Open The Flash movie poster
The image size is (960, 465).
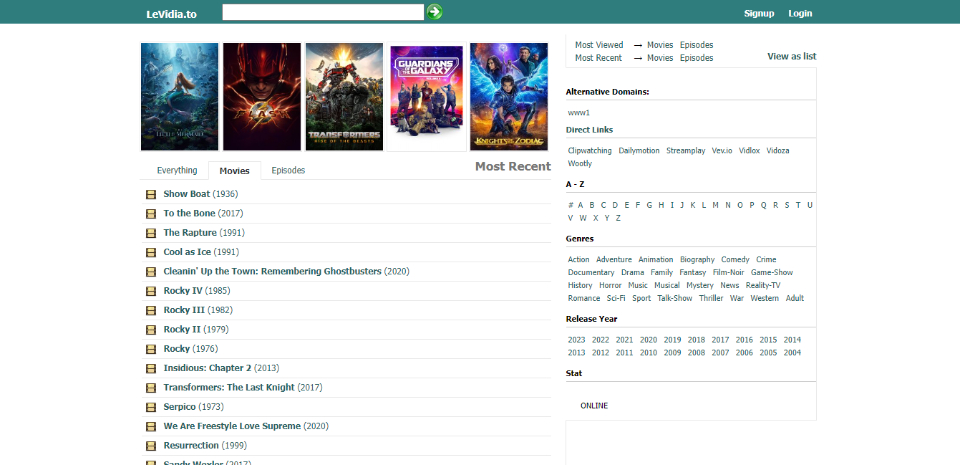click(262, 97)
